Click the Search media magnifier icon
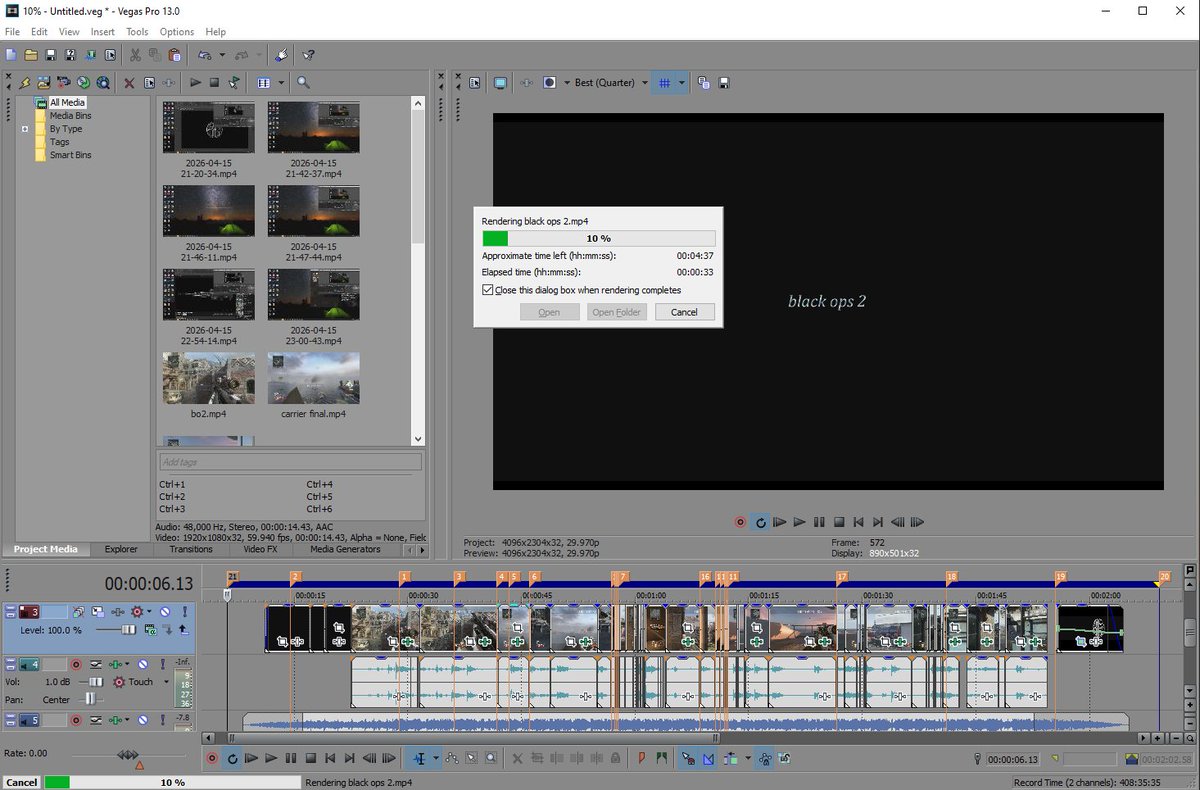Screen dimensions: 1200x790 coord(303,82)
